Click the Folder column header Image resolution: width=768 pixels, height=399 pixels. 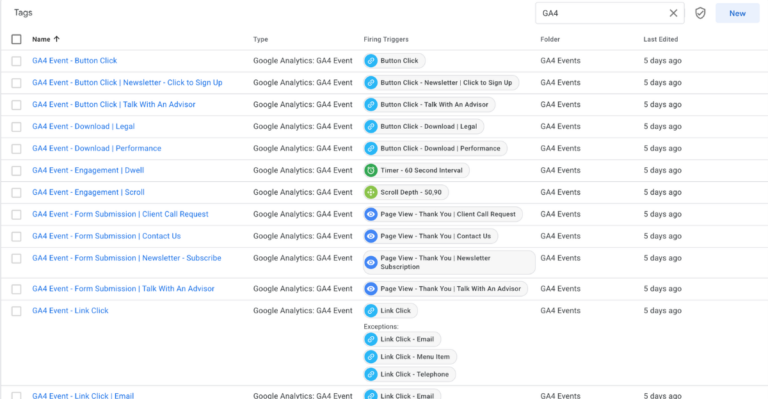(x=550, y=39)
